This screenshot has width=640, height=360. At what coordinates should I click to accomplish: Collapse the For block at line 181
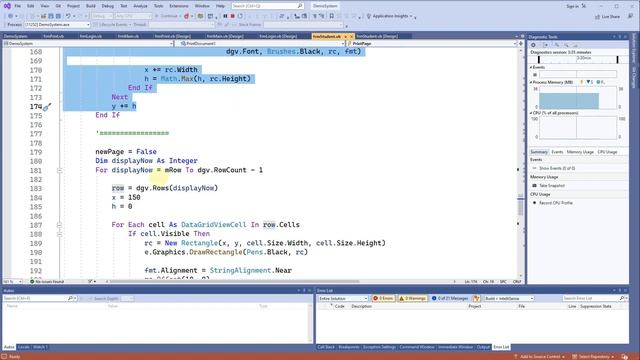[x=60, y=171]
